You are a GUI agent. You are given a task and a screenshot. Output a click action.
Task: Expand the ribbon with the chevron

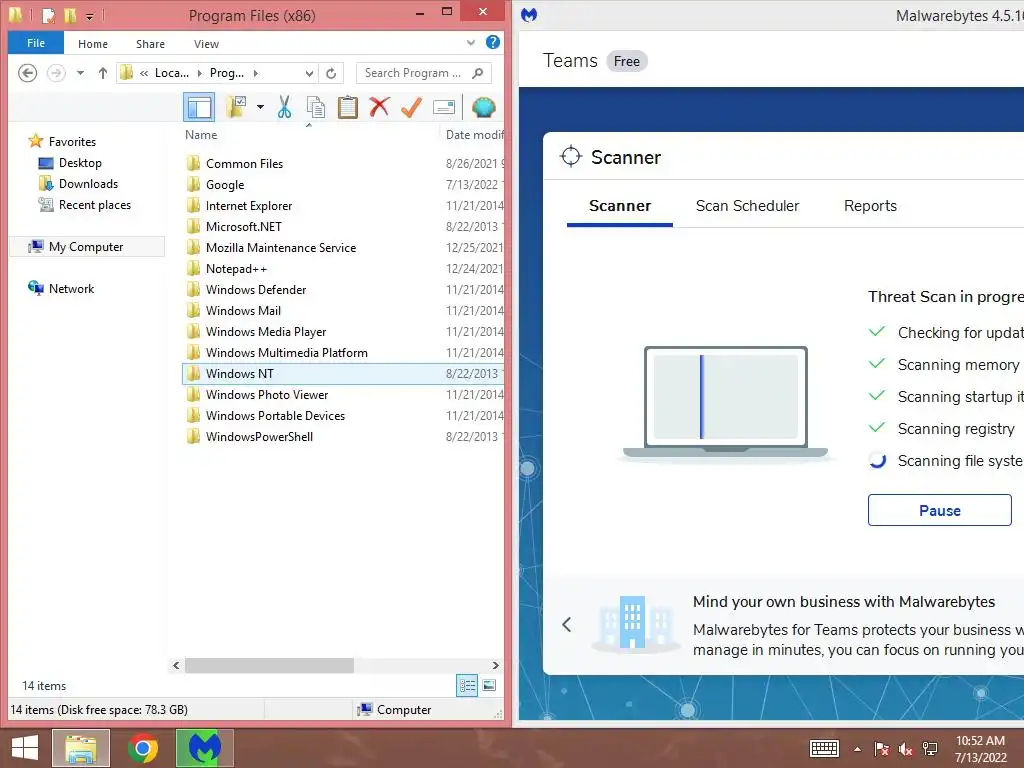(471, 43)
